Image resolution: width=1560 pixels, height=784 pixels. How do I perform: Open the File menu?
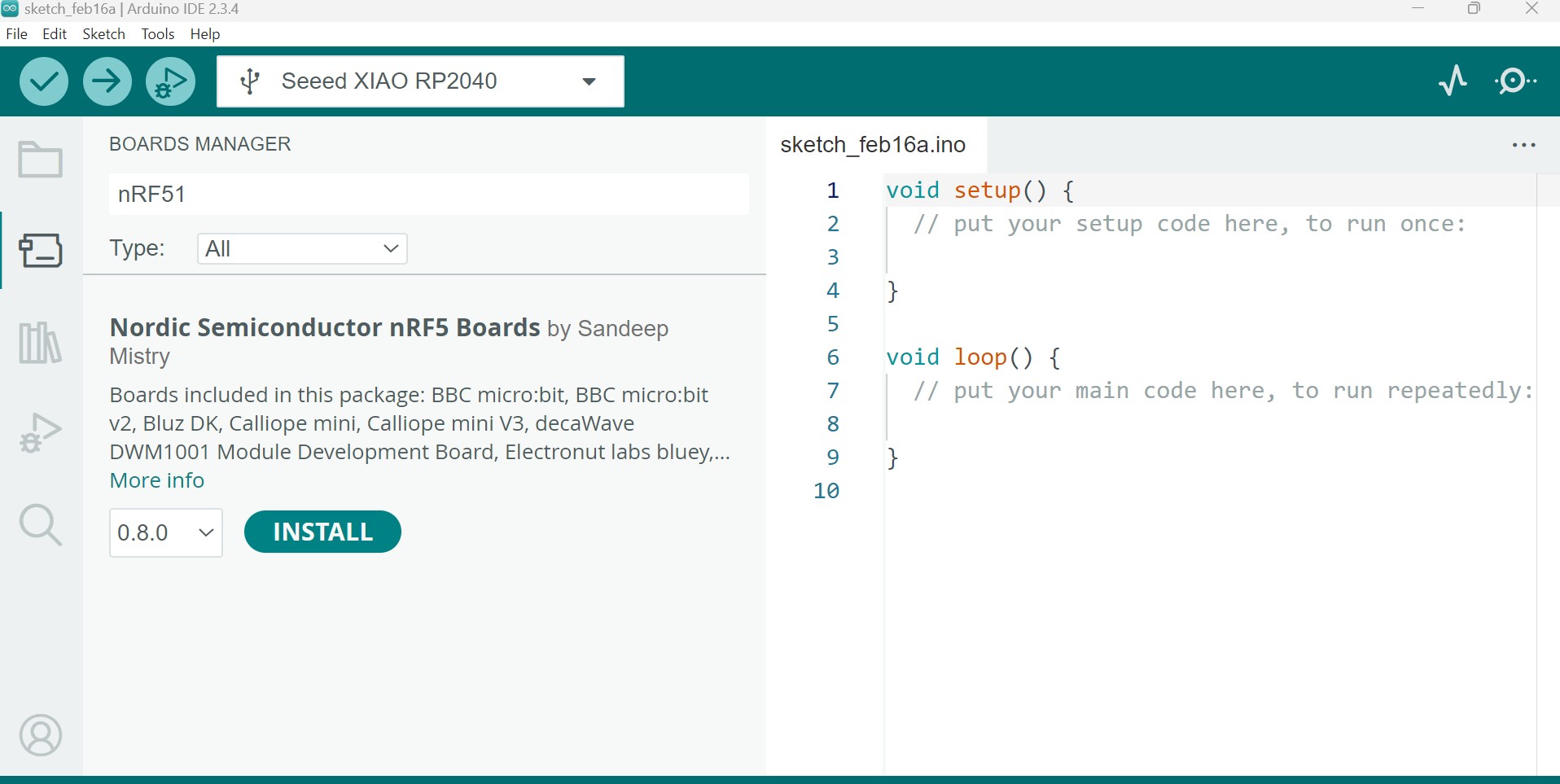click(16, 34)
